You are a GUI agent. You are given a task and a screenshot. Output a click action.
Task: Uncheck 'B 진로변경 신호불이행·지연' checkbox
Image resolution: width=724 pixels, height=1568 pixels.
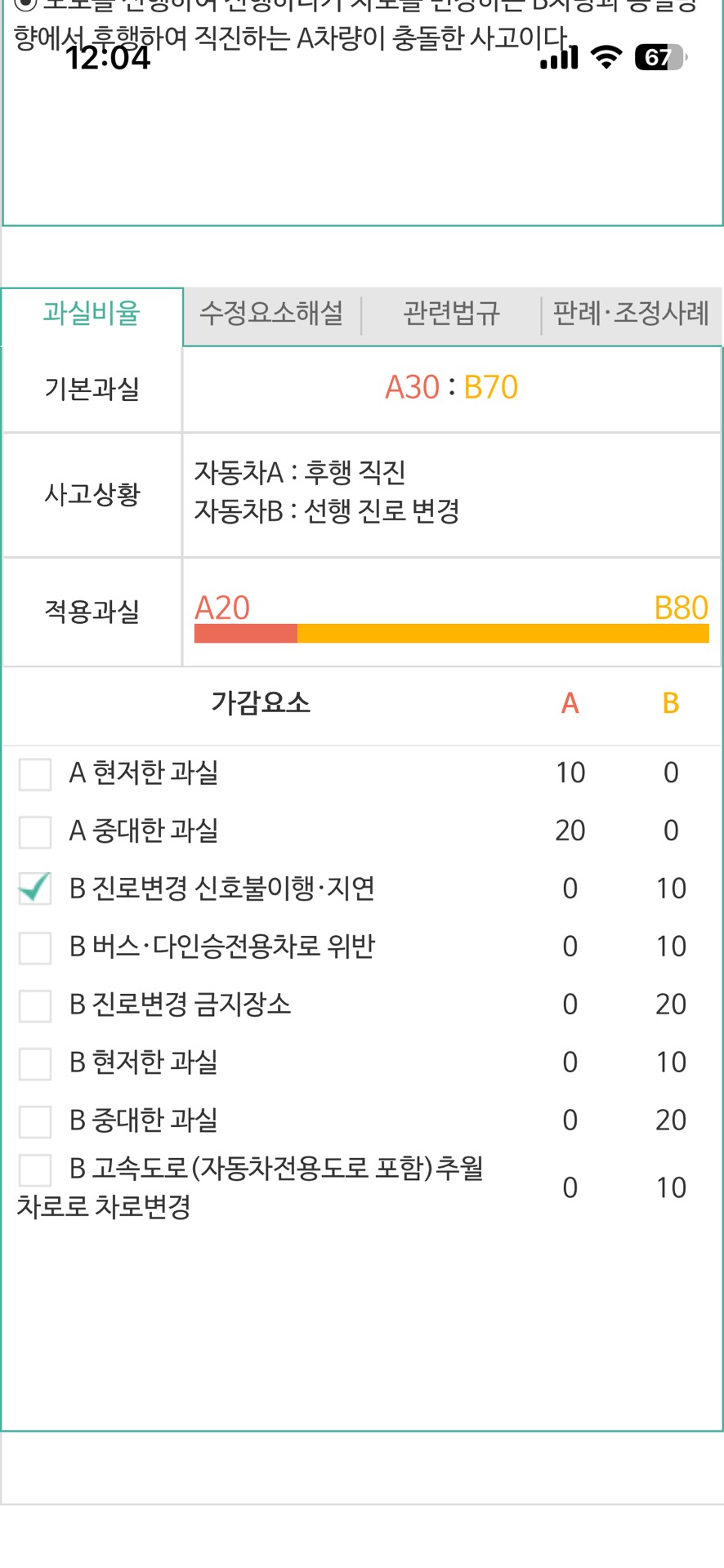click(35, 889)
